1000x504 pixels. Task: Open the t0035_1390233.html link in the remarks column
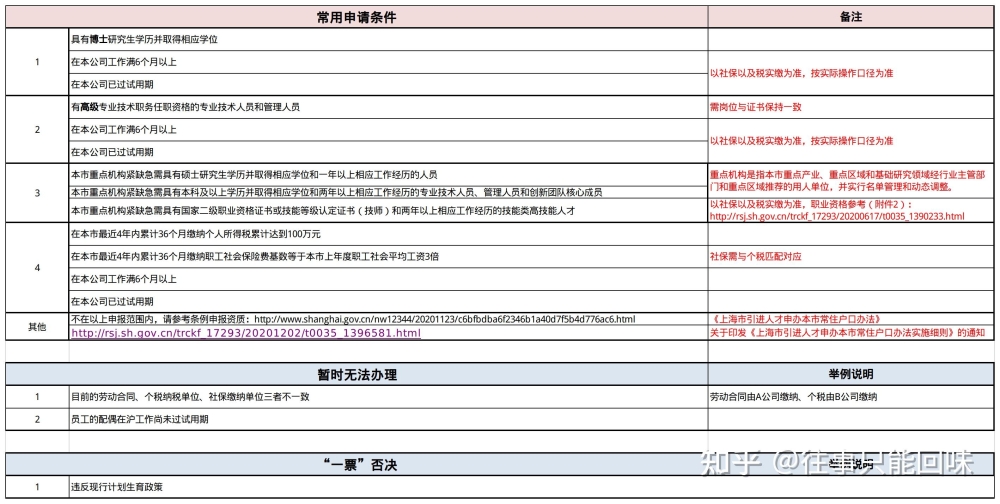(x=837, y=216)
